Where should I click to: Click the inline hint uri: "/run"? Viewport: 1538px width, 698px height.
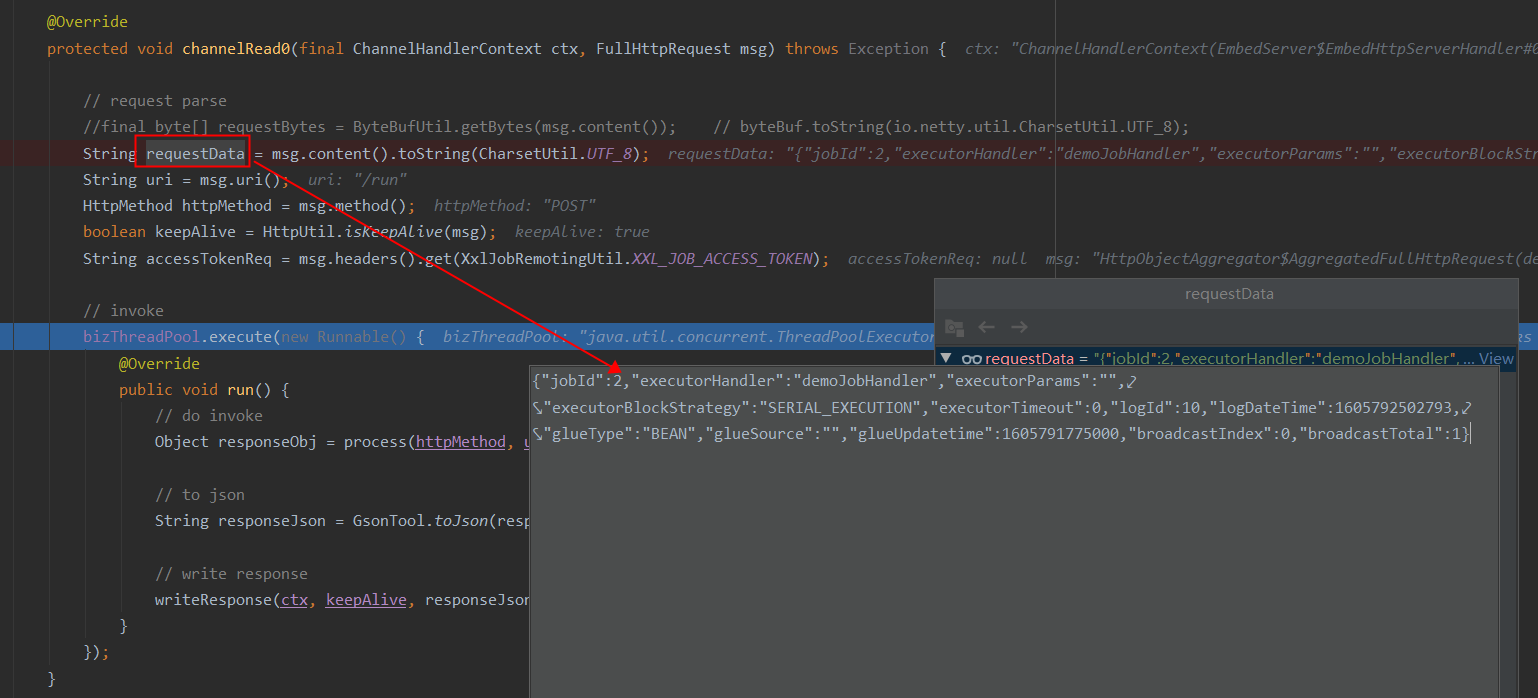tap(358, 180)
